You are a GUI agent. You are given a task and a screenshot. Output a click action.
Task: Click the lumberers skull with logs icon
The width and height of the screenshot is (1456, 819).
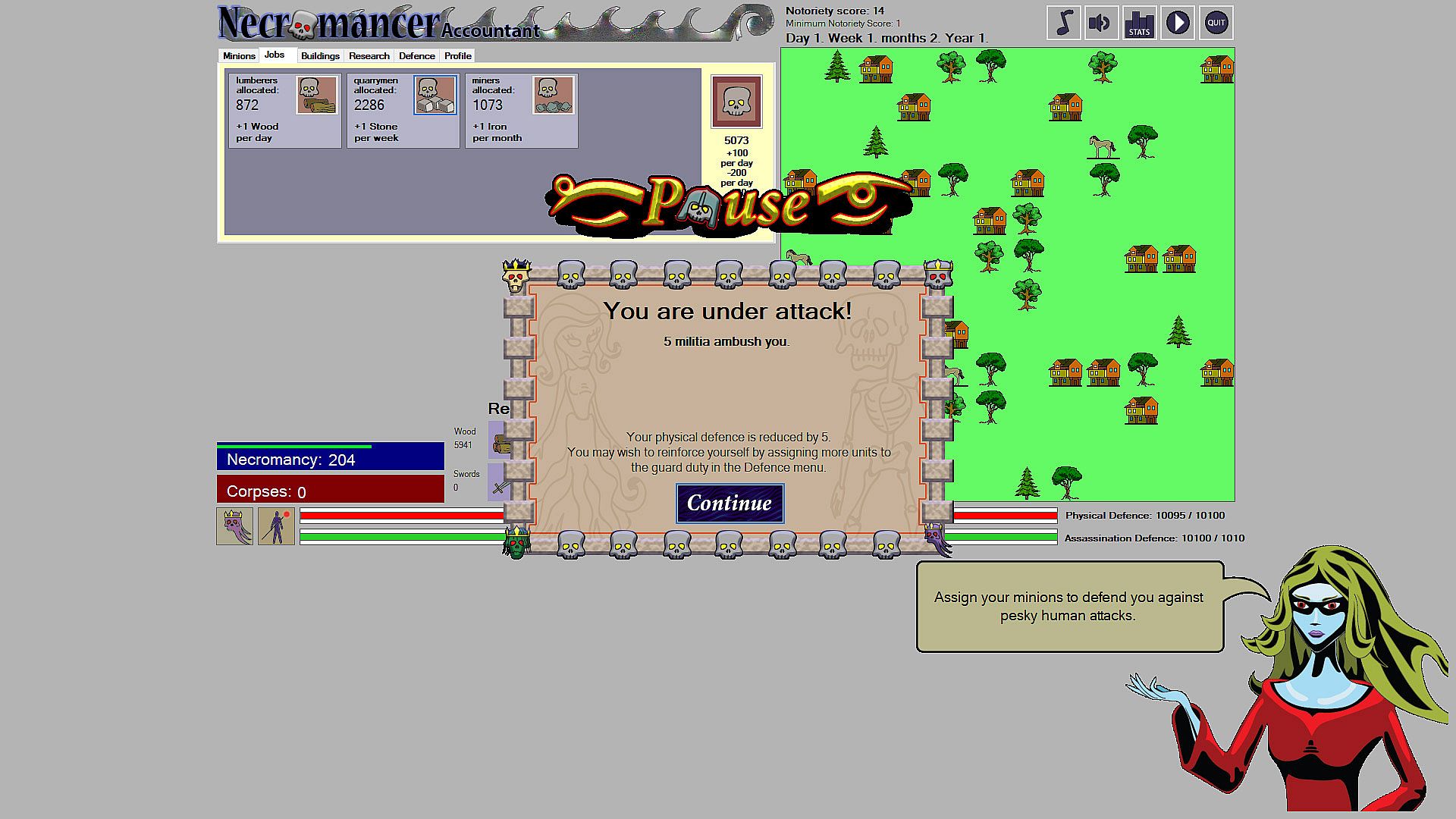[316, 96]
